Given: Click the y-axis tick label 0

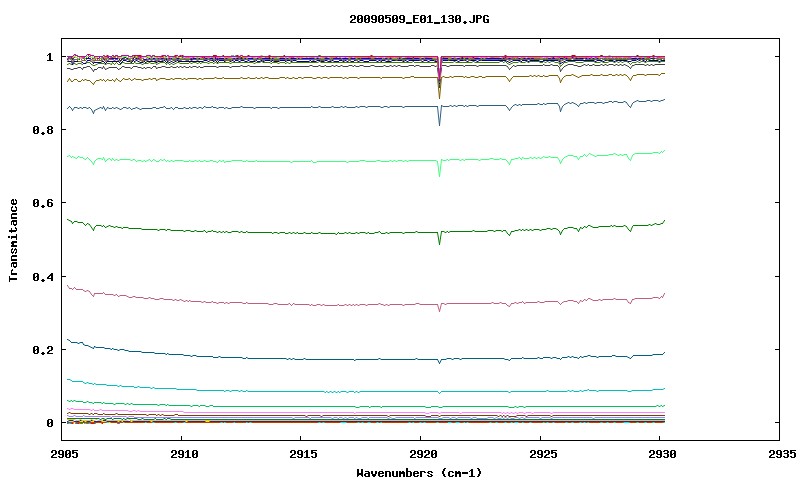Looking at the screenshot, I should point(49,423).
